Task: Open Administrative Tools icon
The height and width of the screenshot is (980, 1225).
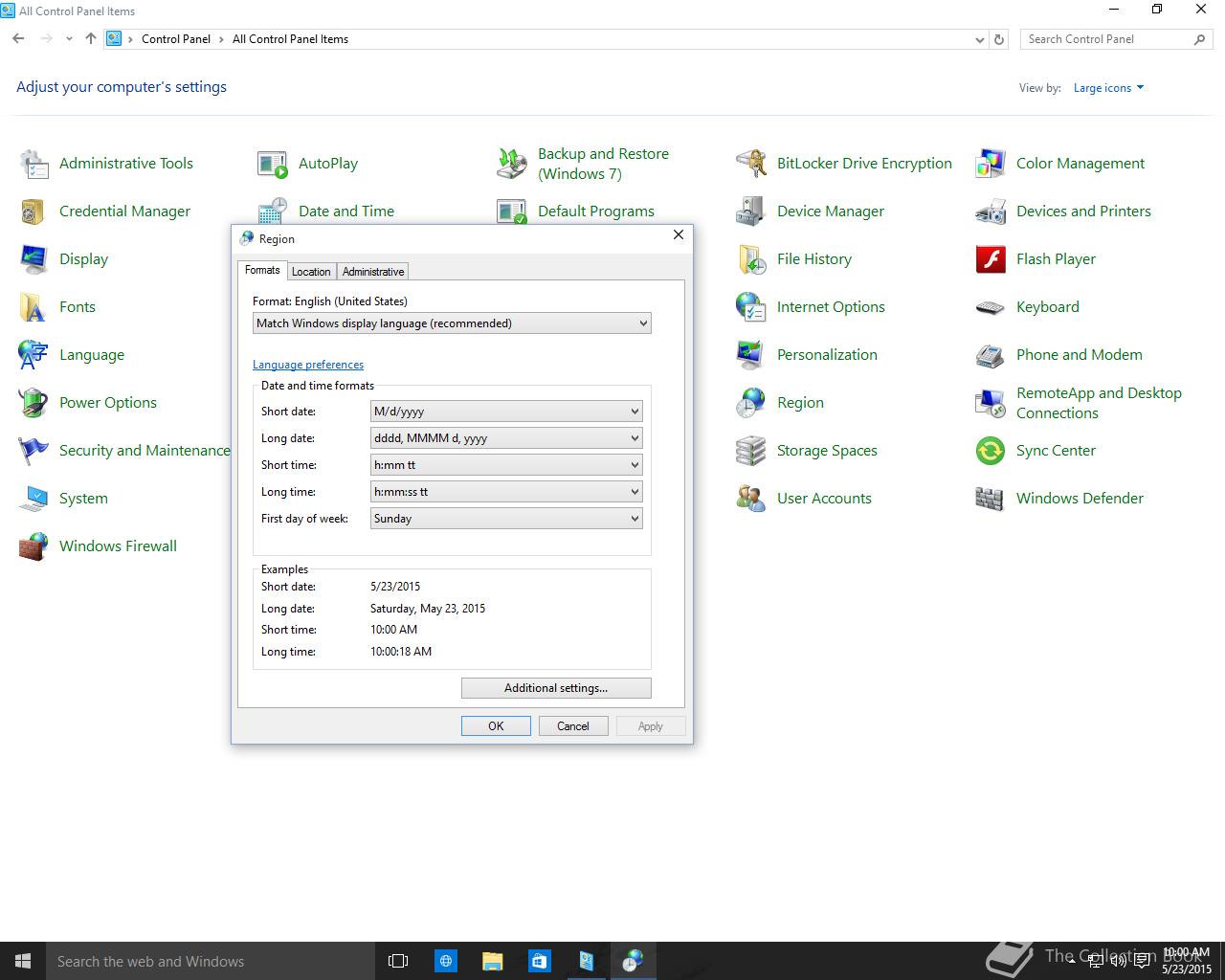Action: (34, 164)
